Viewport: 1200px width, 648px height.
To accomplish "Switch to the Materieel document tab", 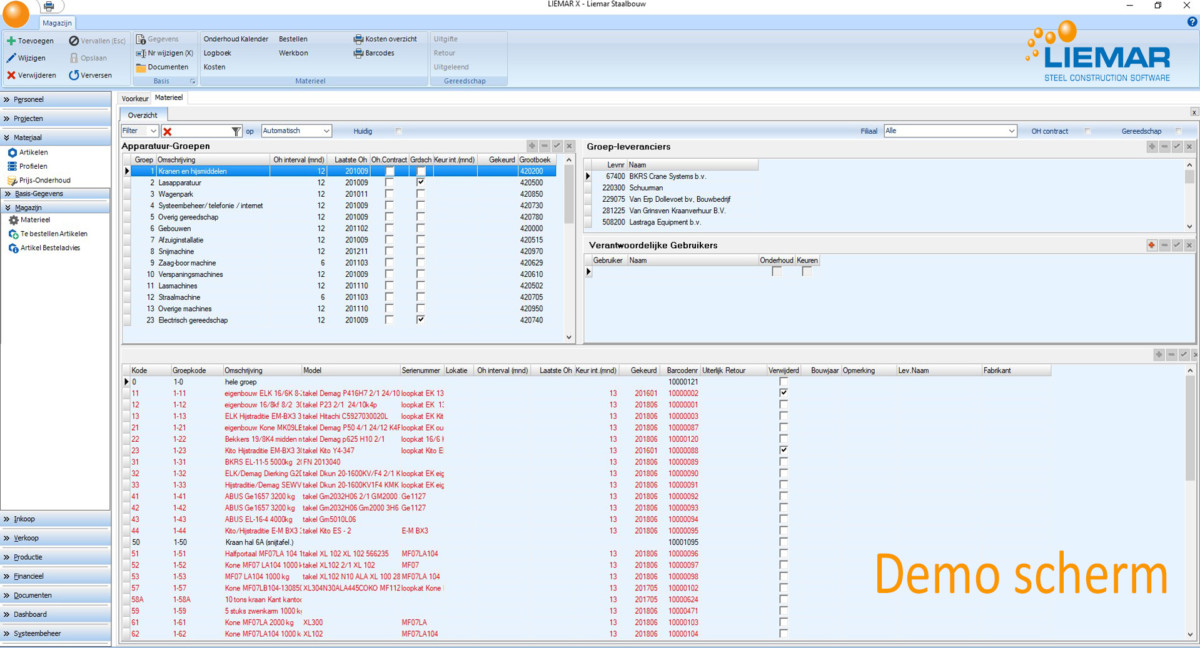I will click(x=168, y=98).
